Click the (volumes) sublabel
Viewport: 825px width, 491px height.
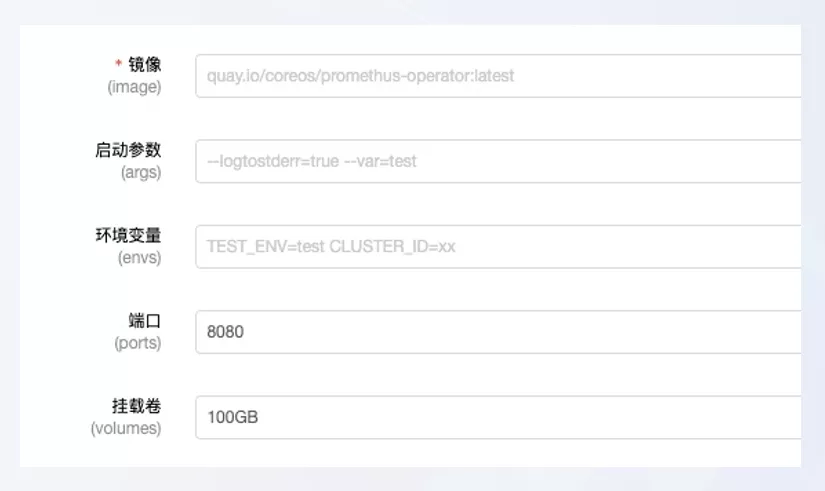point(126,428)
